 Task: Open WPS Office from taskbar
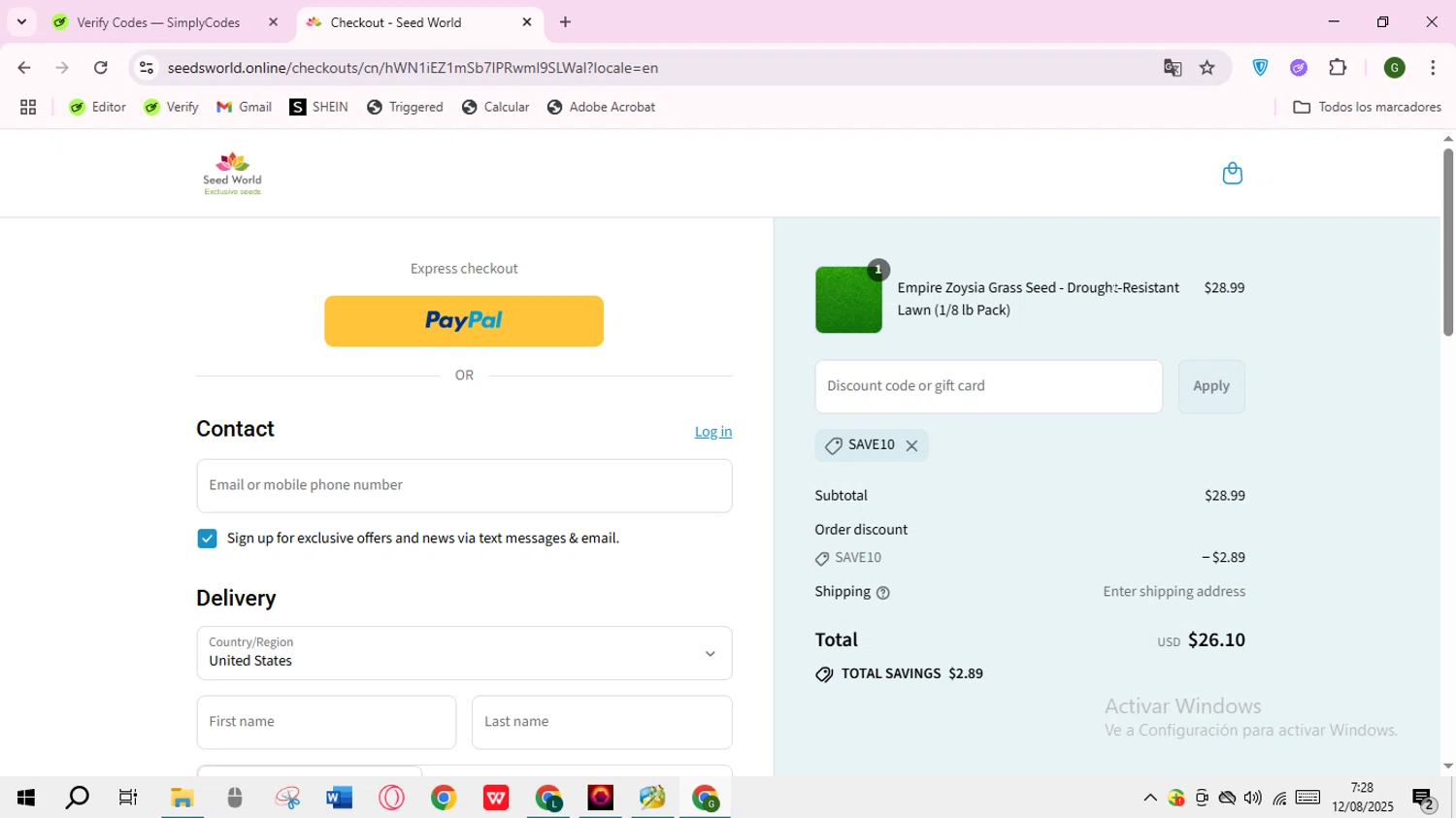(x=496, y=798)
